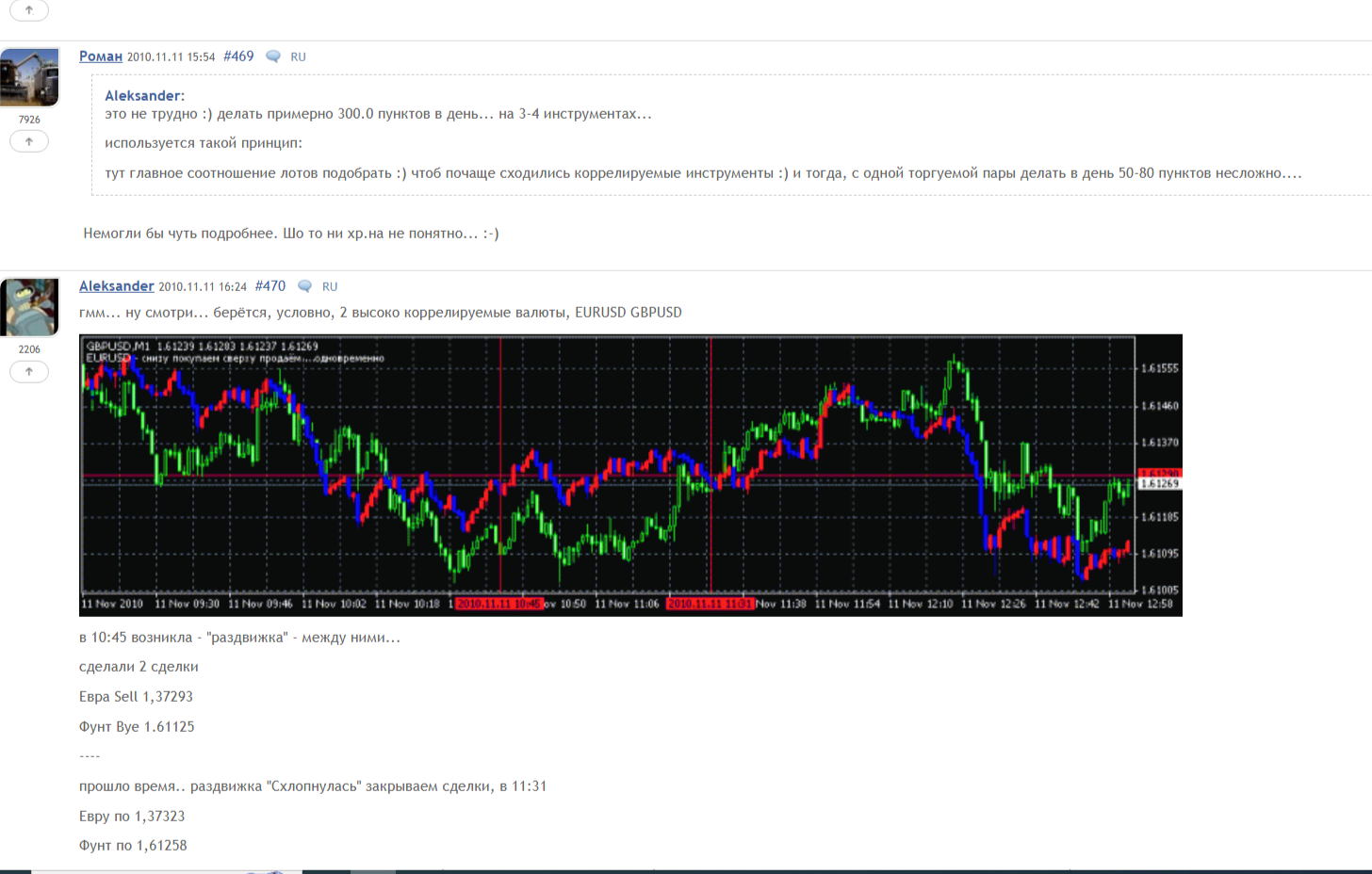Upvote Роман's post rated 7926
1372x874 pixels.
[29, 141]
